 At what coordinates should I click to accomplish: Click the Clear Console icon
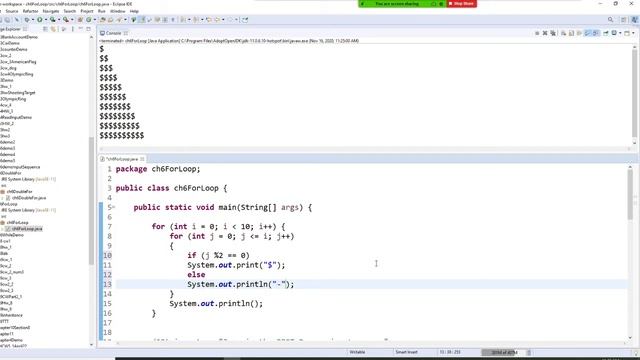pyautogui.click(x=563, y=33)
